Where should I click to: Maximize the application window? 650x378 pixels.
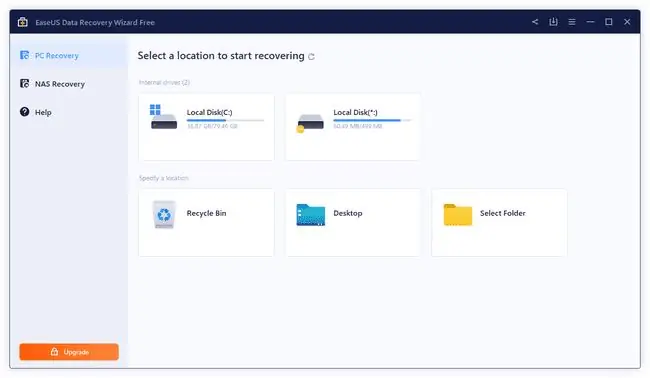[609, 22]
